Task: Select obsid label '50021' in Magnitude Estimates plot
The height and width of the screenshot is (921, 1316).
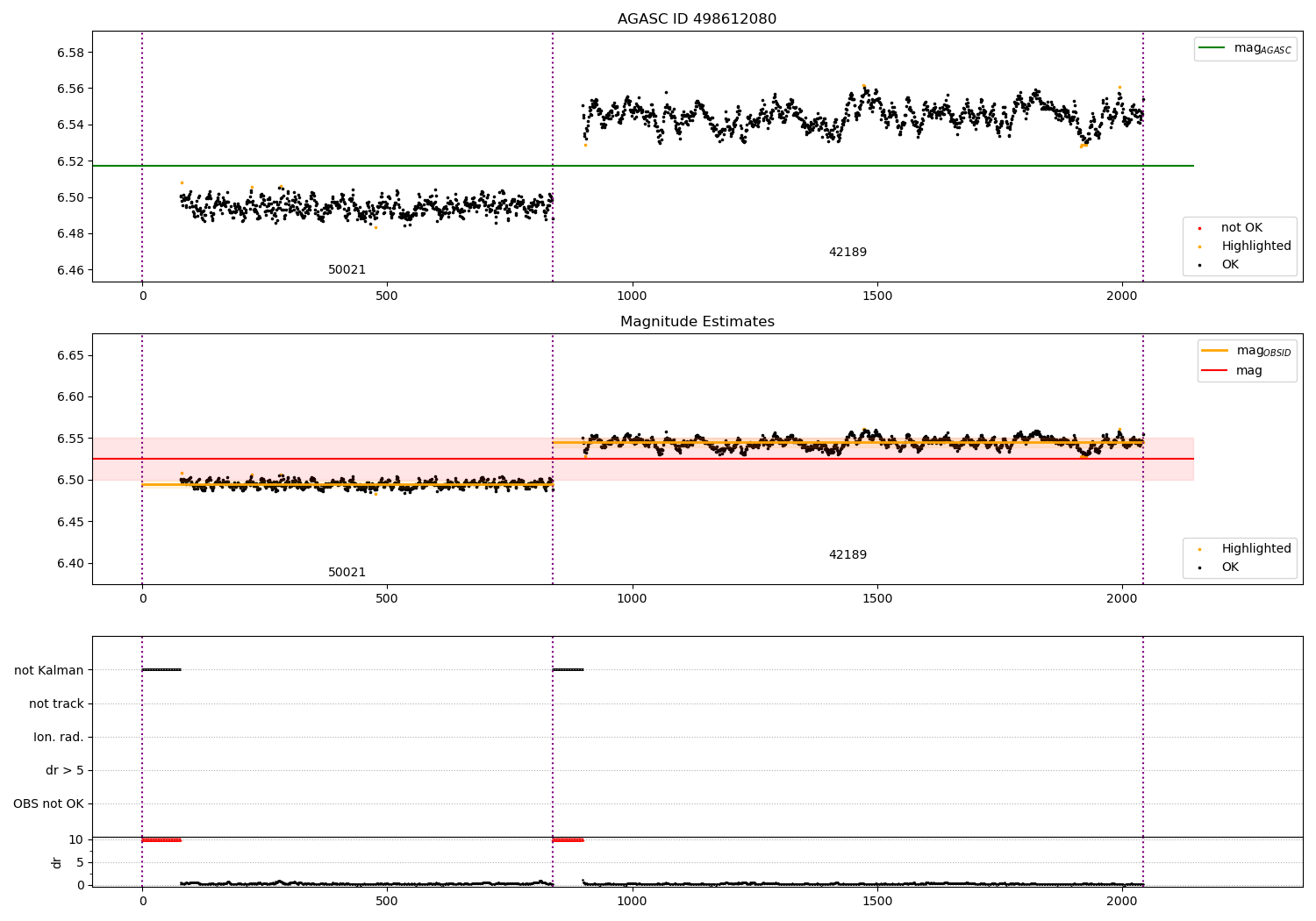Action: (347, 573)
